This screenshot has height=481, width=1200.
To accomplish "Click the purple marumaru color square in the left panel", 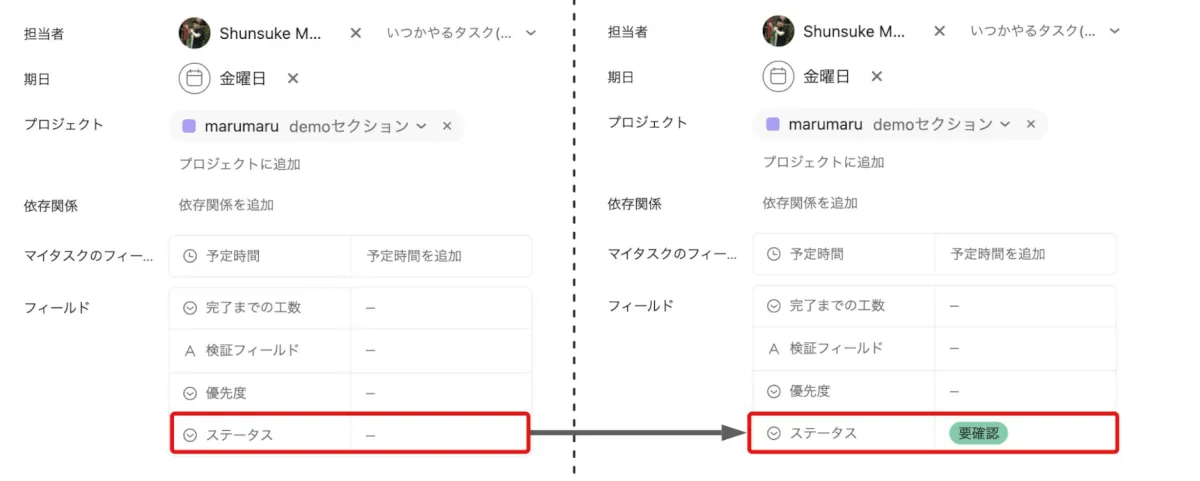I will (x=189, y=126).
